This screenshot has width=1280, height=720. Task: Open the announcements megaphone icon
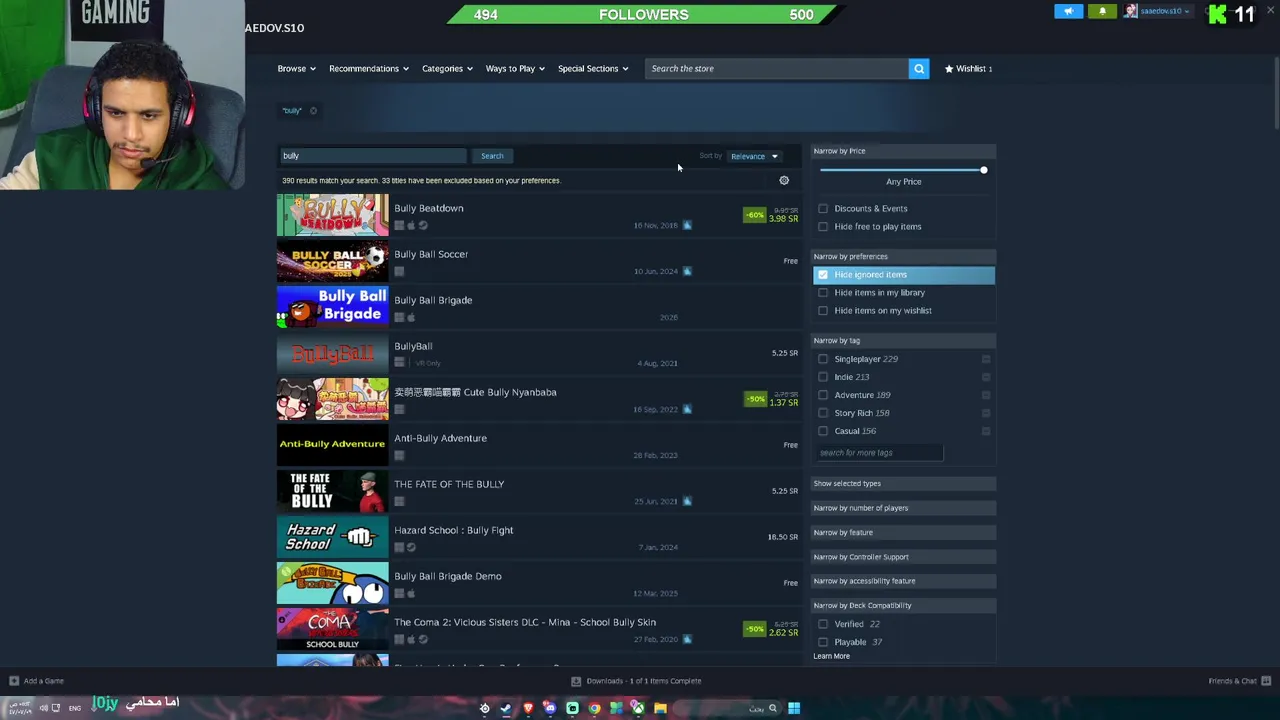[x=1068, y=11]
